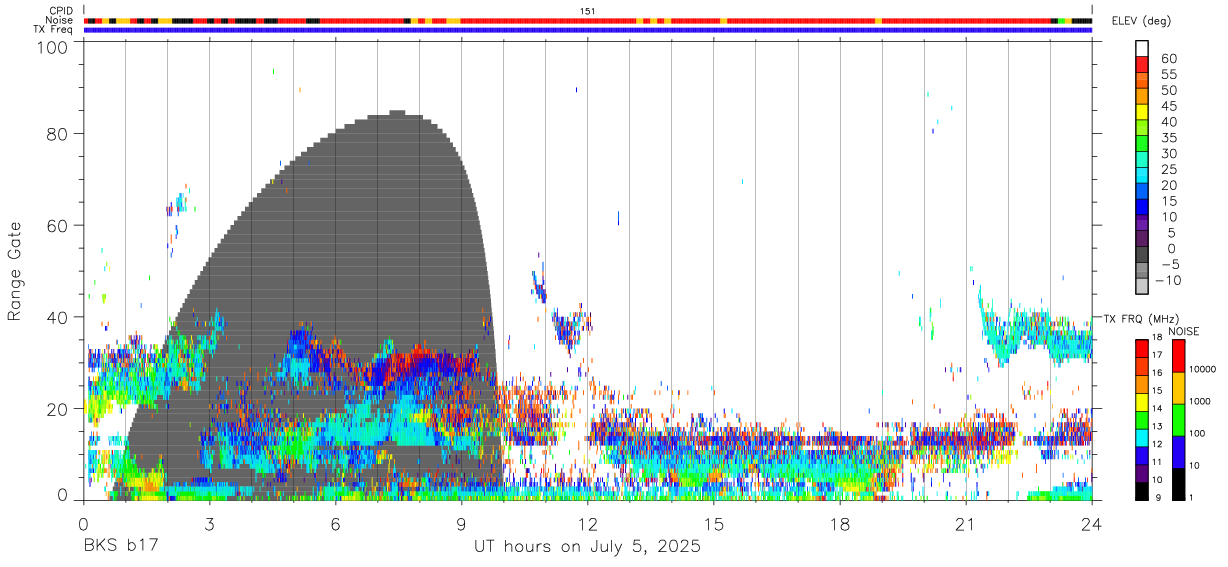Click the '40' range gate tick label

coord(59,317)
